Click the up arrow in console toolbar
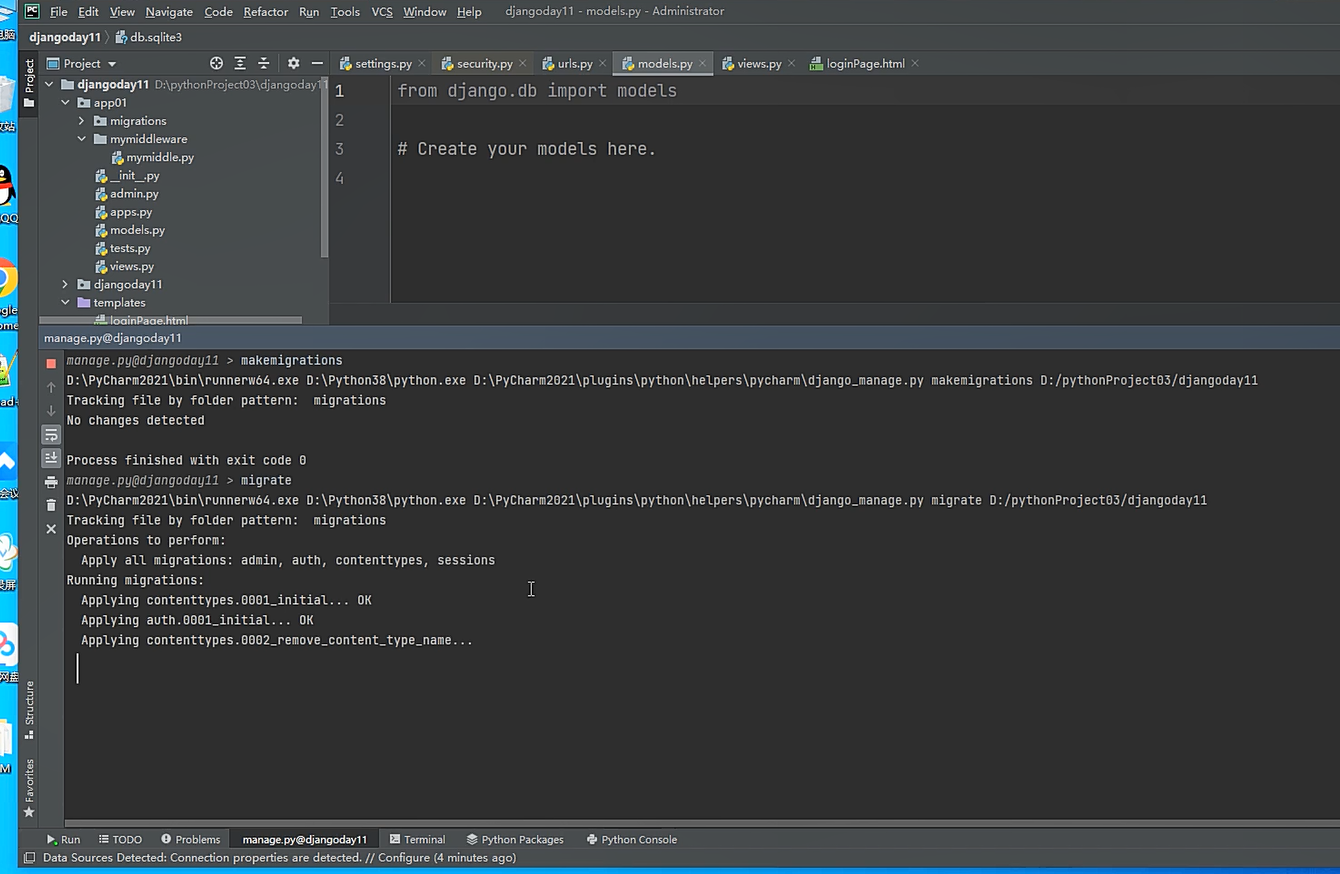The image size is (1340, 874). [x=51, y=387]
